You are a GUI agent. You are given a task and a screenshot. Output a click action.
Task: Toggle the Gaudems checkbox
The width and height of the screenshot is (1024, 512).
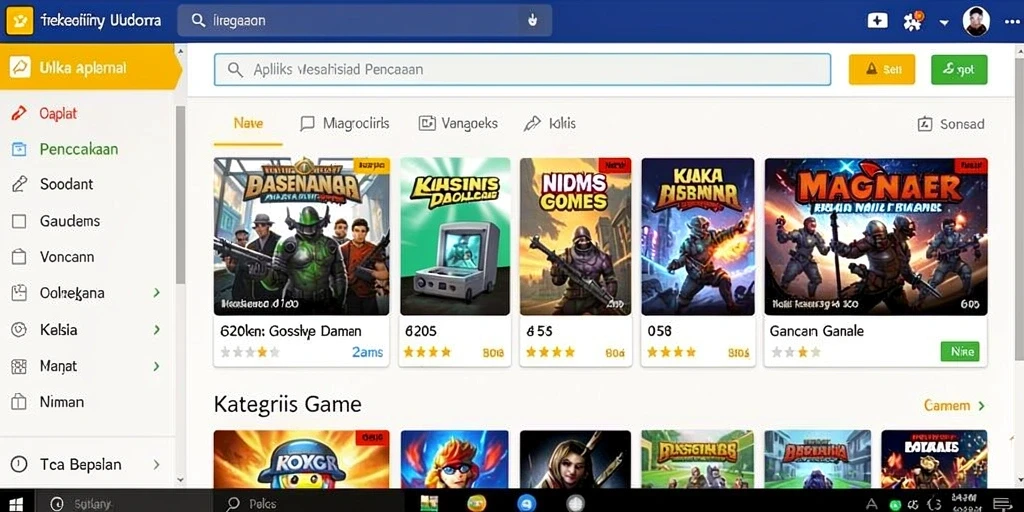[19, 221]
